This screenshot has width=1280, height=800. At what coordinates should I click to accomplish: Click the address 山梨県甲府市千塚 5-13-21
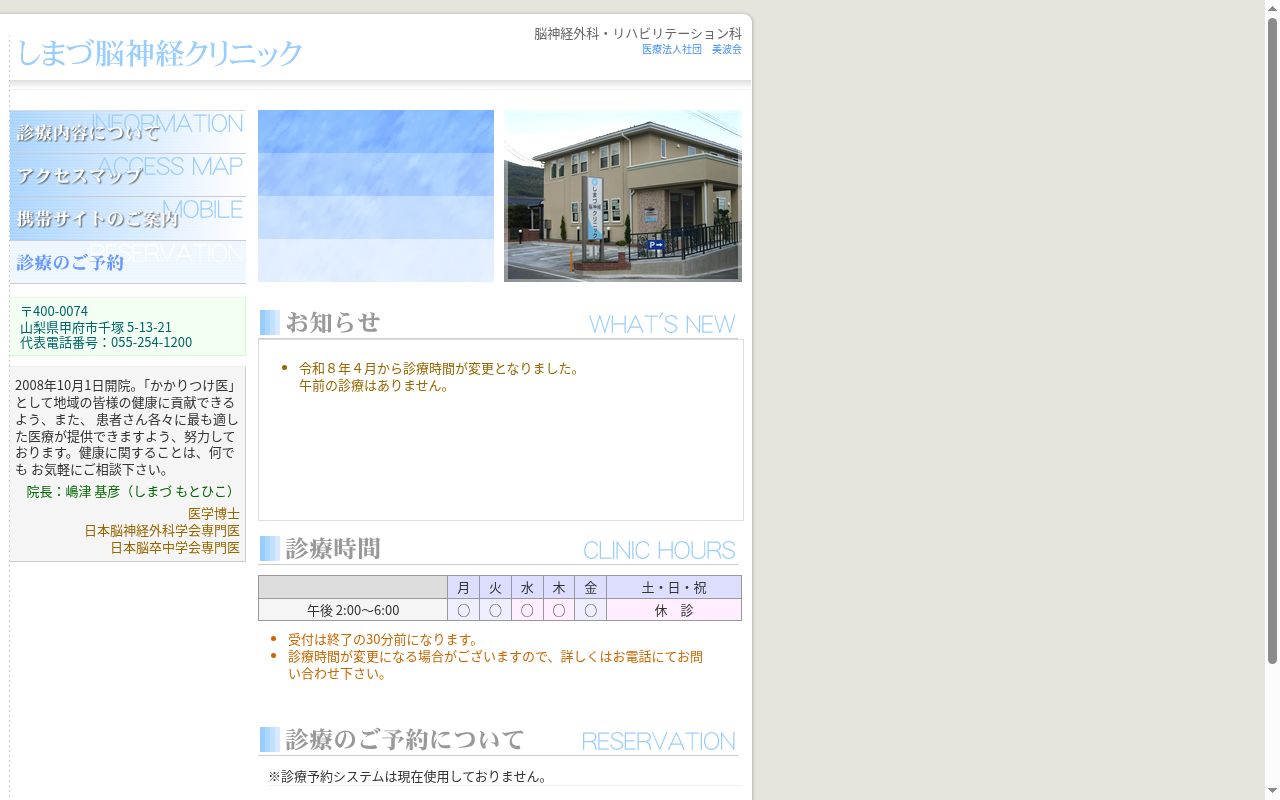point(96,327)
